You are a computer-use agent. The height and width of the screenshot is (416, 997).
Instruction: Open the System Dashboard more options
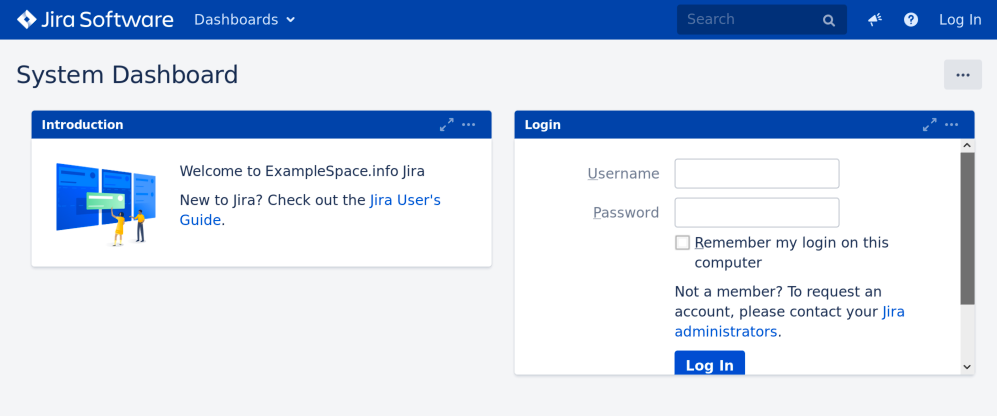point(962,75)
